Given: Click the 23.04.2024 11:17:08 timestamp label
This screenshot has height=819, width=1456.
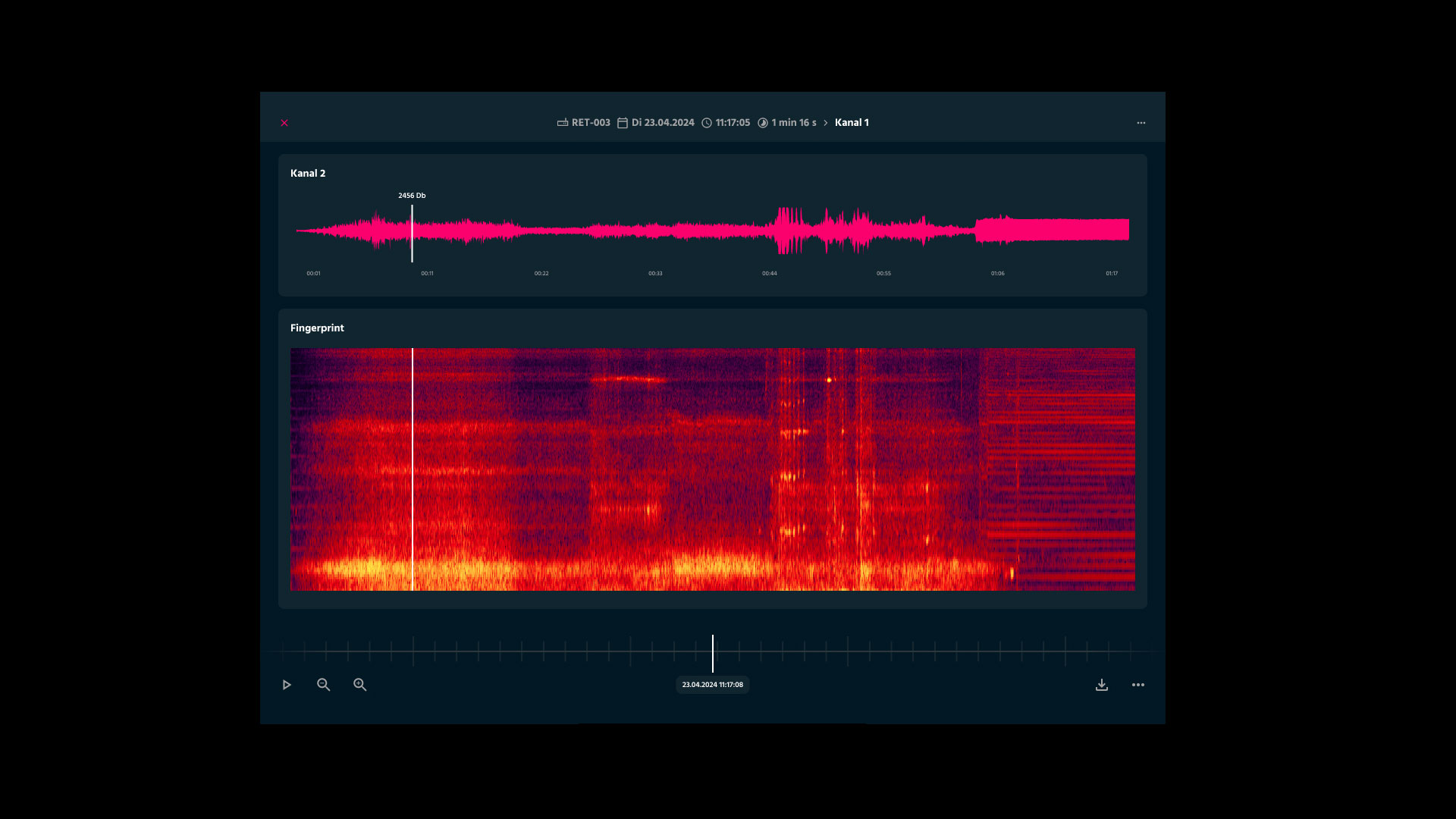Looking at the screenshot, I should (x=712, y=685).
